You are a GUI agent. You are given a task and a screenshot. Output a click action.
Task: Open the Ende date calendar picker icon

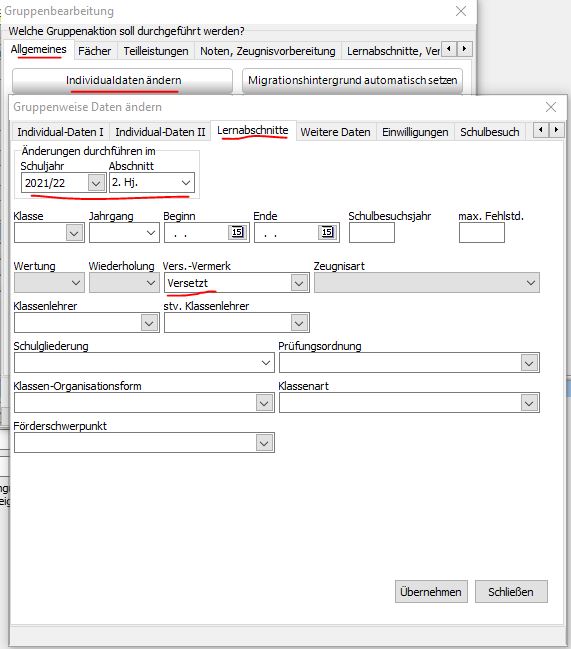(x=327, y=232)
